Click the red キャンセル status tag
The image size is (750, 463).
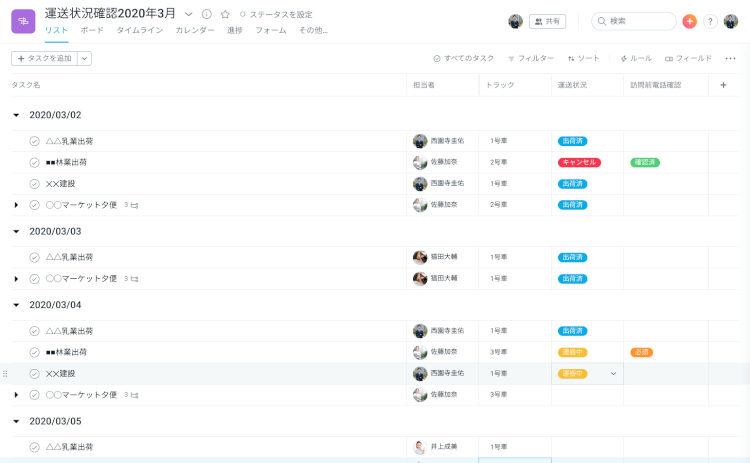(579, 162)
